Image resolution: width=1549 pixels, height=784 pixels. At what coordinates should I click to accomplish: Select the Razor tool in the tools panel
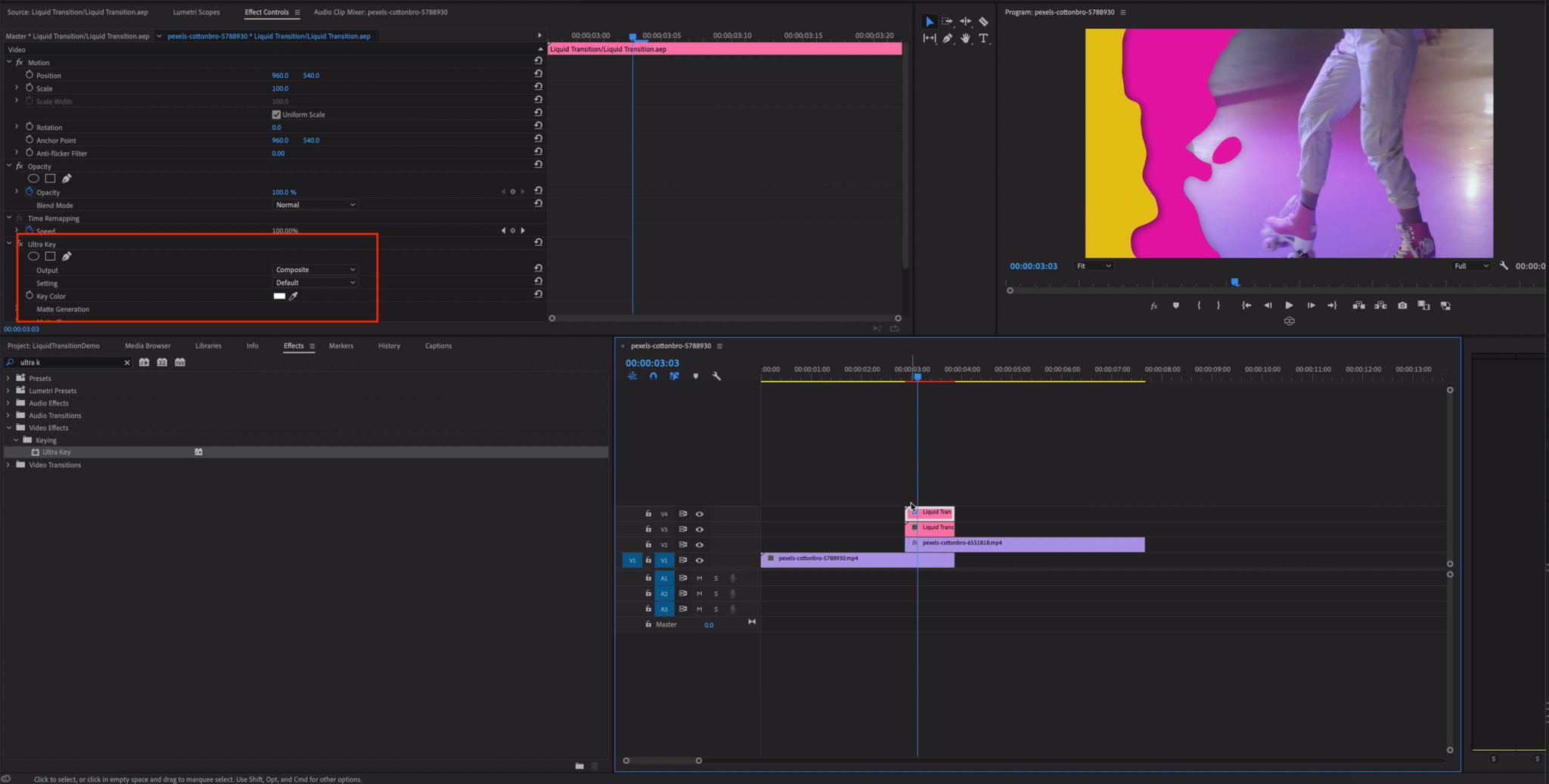tap(983, 22)
